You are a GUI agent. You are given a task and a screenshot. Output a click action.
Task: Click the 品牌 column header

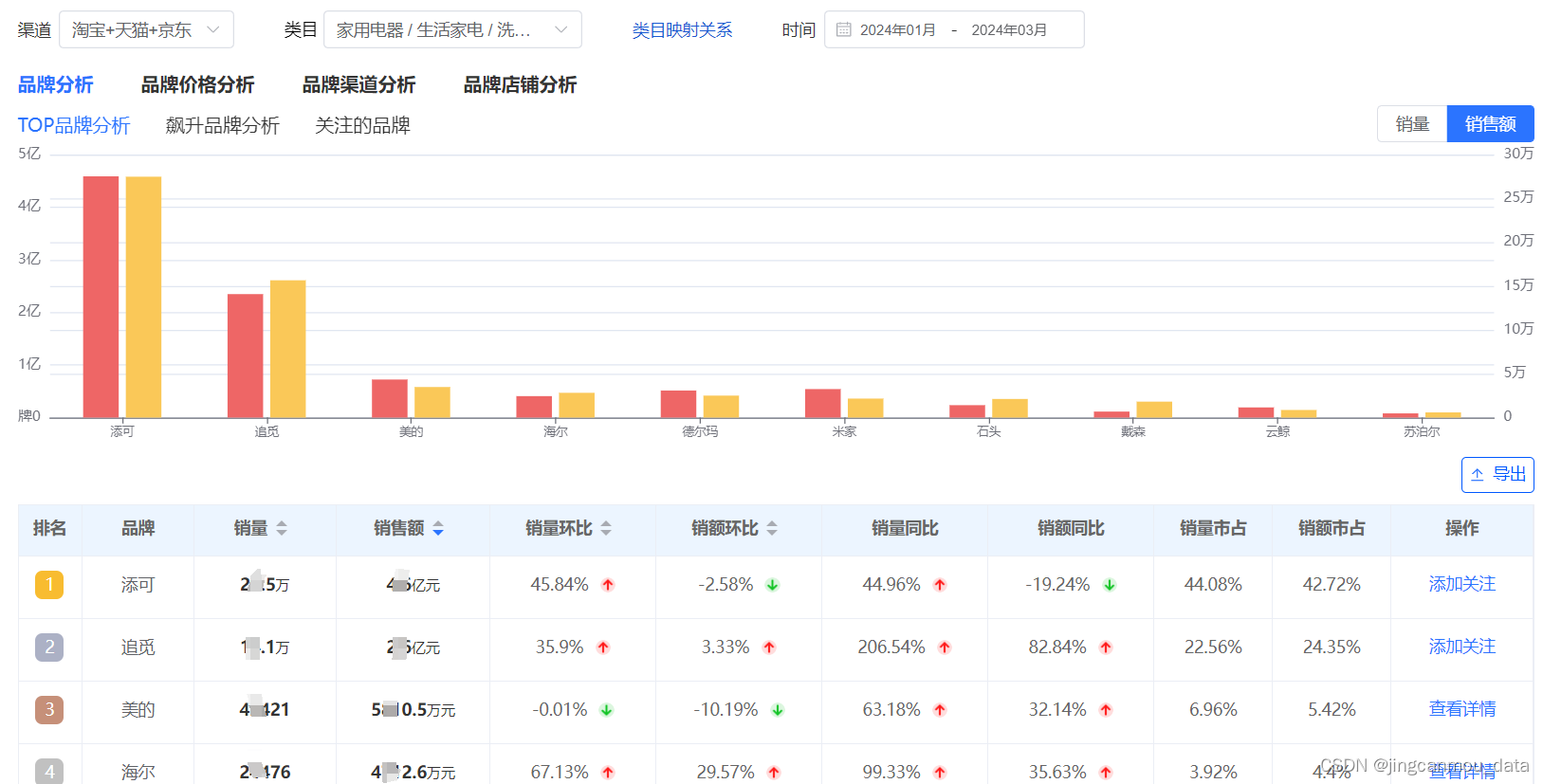pos(138,529)
